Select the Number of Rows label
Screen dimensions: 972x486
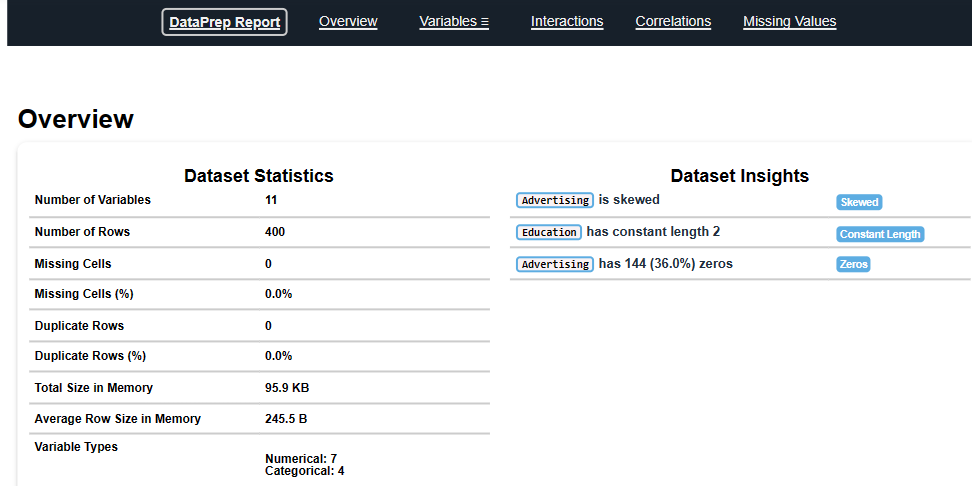(82, 232)
